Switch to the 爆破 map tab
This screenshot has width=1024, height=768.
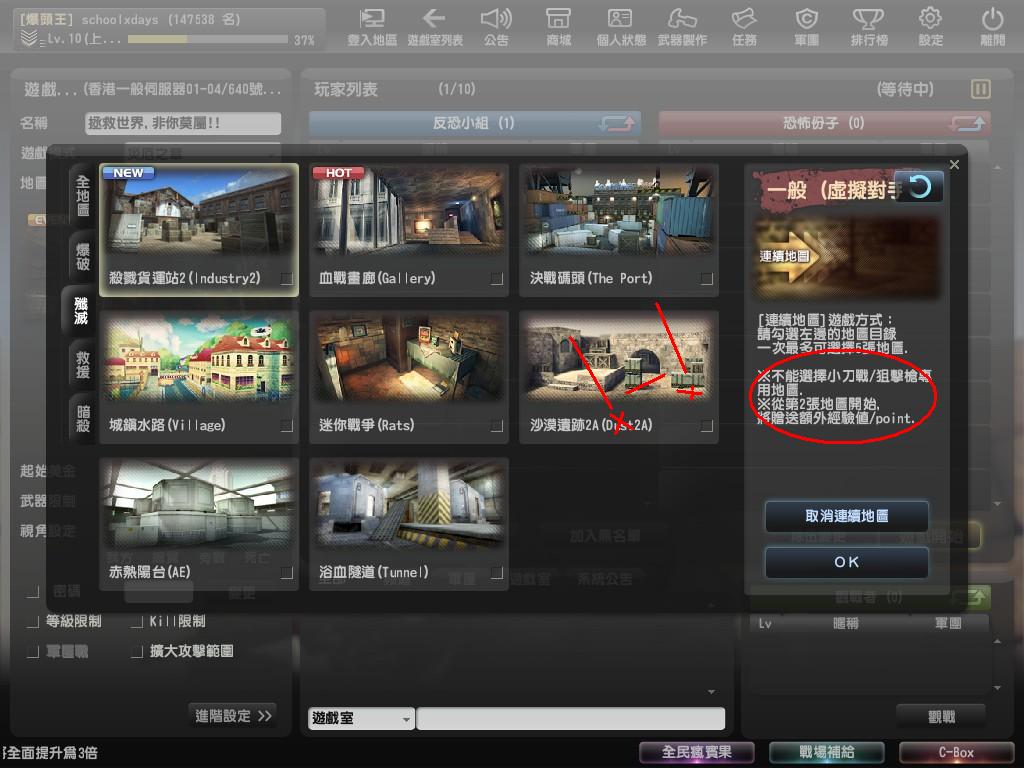(x=82, y=257)
